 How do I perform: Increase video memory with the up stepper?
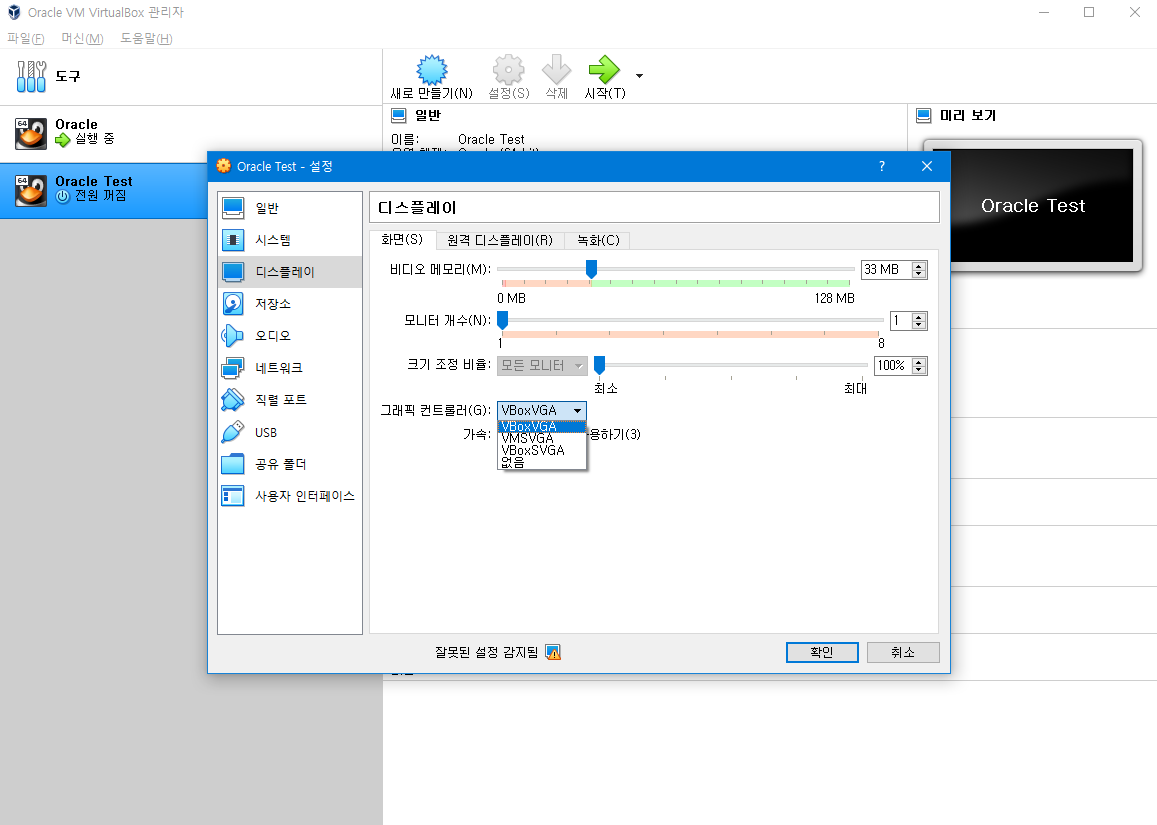tap(919, 266)
